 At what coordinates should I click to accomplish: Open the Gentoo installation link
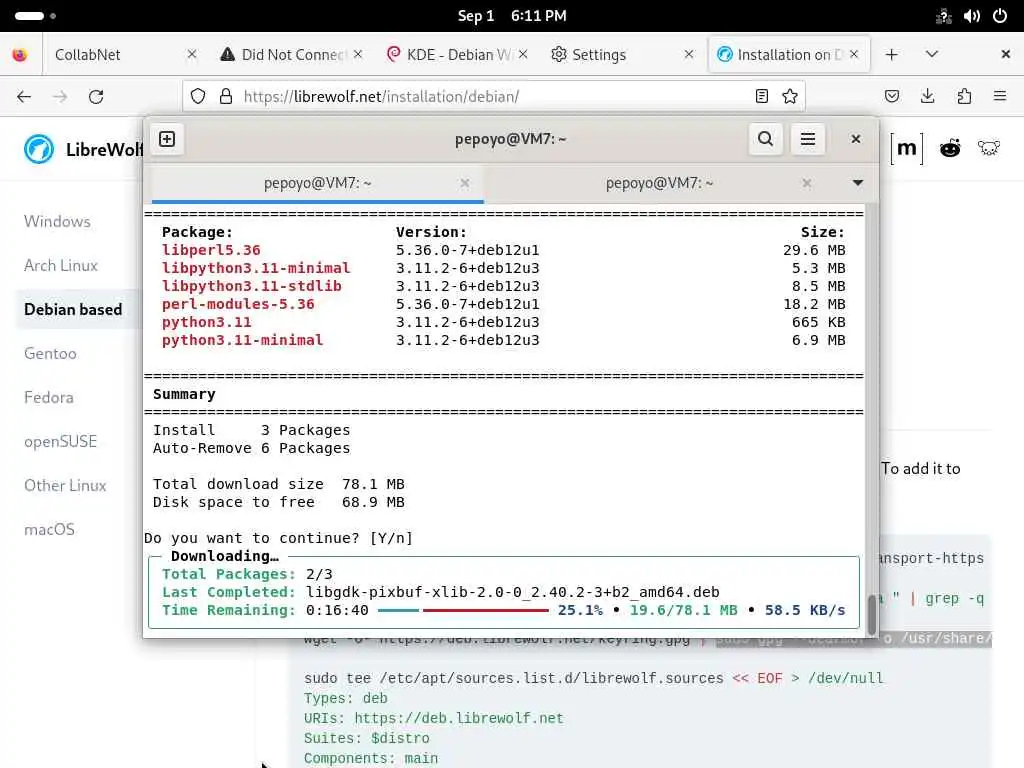50,353
